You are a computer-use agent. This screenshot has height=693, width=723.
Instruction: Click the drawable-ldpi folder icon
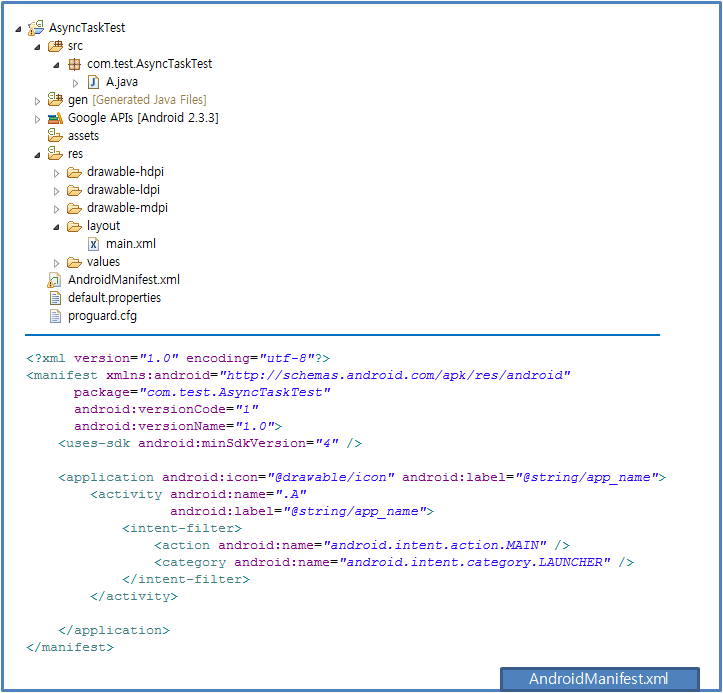(x=74, y=190)
